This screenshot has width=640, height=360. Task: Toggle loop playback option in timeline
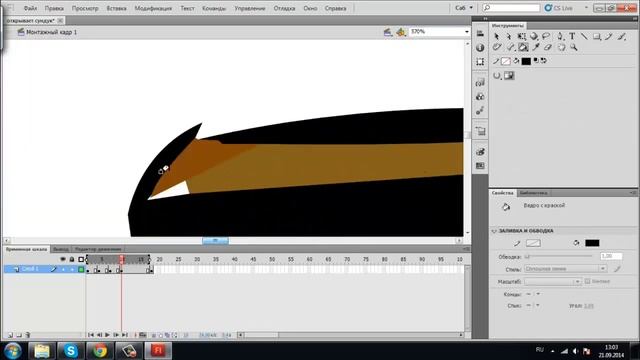142,335
